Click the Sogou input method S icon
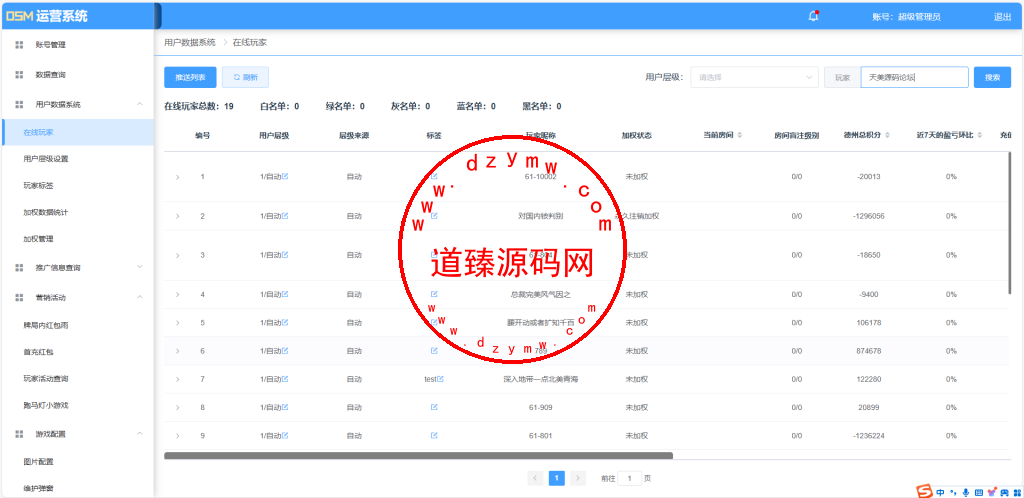This screenshot has width=1024, height=498. 923,491
